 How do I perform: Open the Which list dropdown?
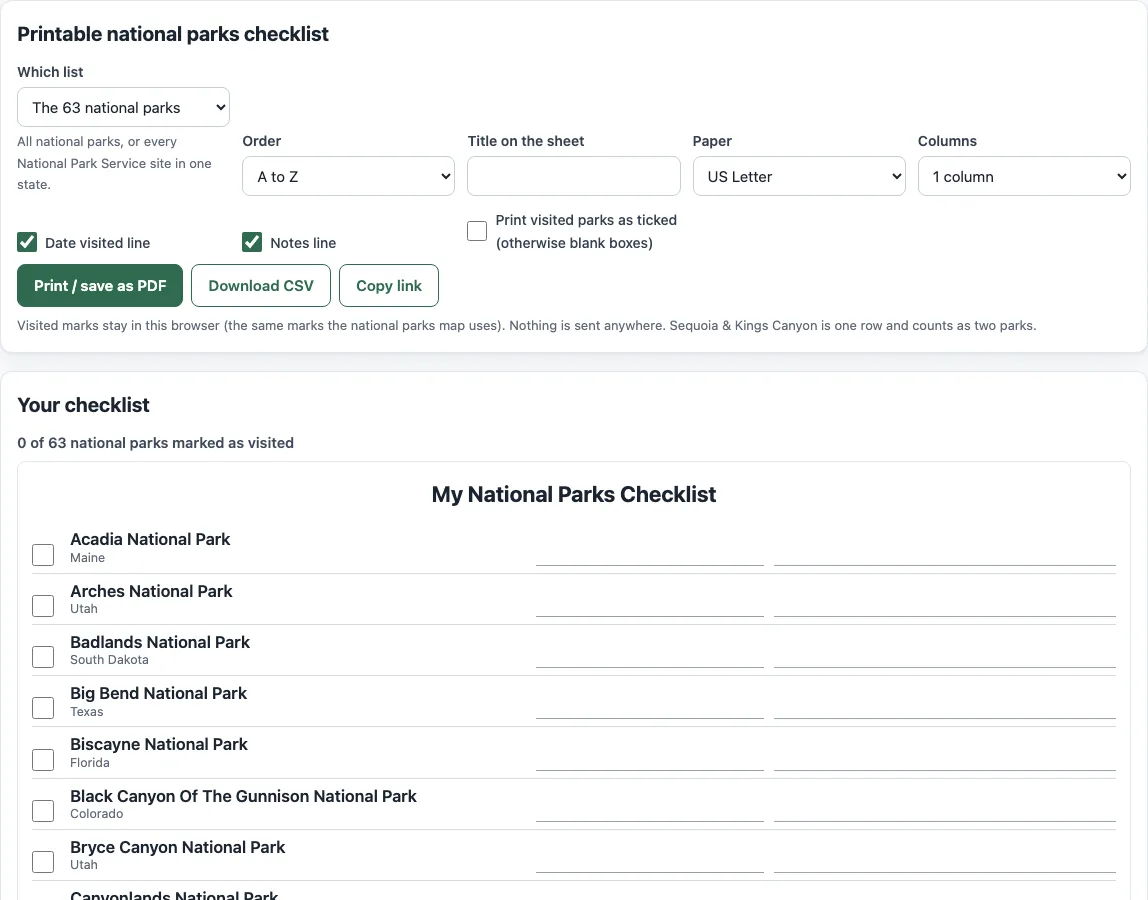click(123, 107)
